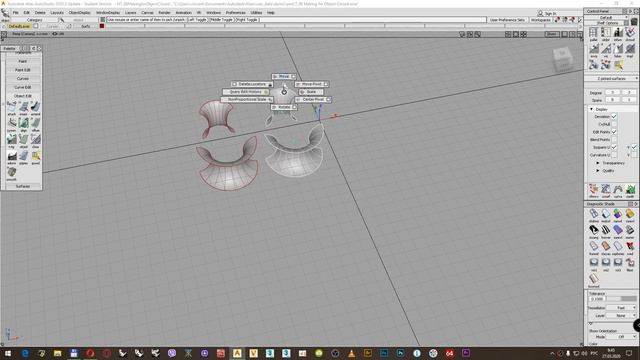Open the Preferences menu
This screenshot has width=640, height=360.
point(236,13)
